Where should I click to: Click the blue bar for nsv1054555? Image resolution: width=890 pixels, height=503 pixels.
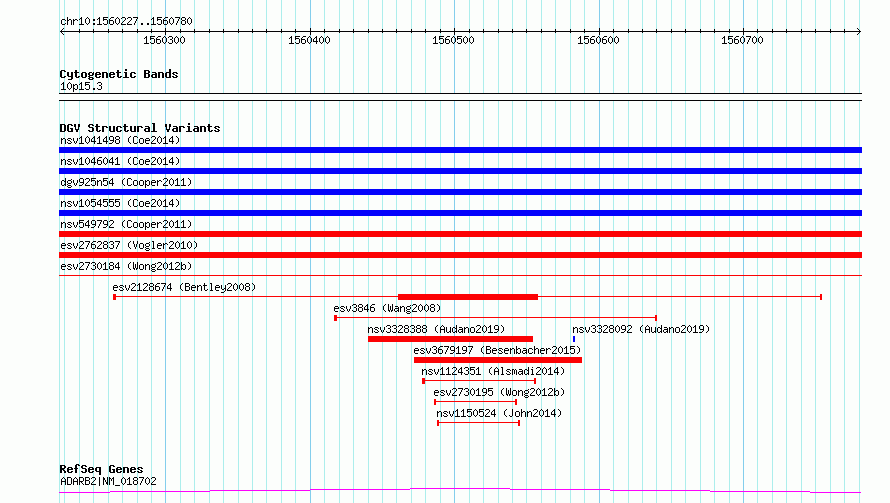pos(460,213)
